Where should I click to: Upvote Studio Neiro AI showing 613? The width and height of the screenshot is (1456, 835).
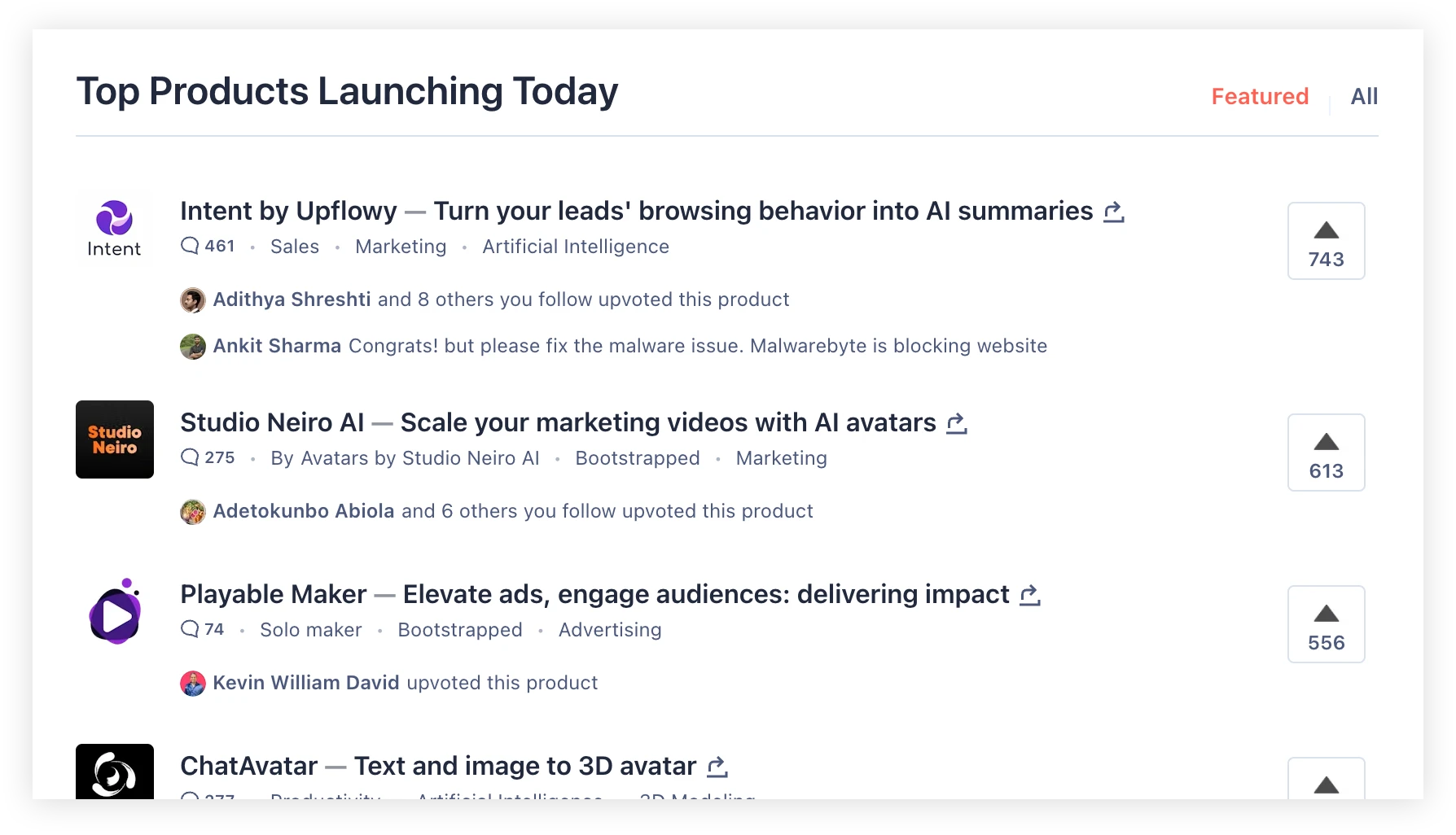(1326, 452)
